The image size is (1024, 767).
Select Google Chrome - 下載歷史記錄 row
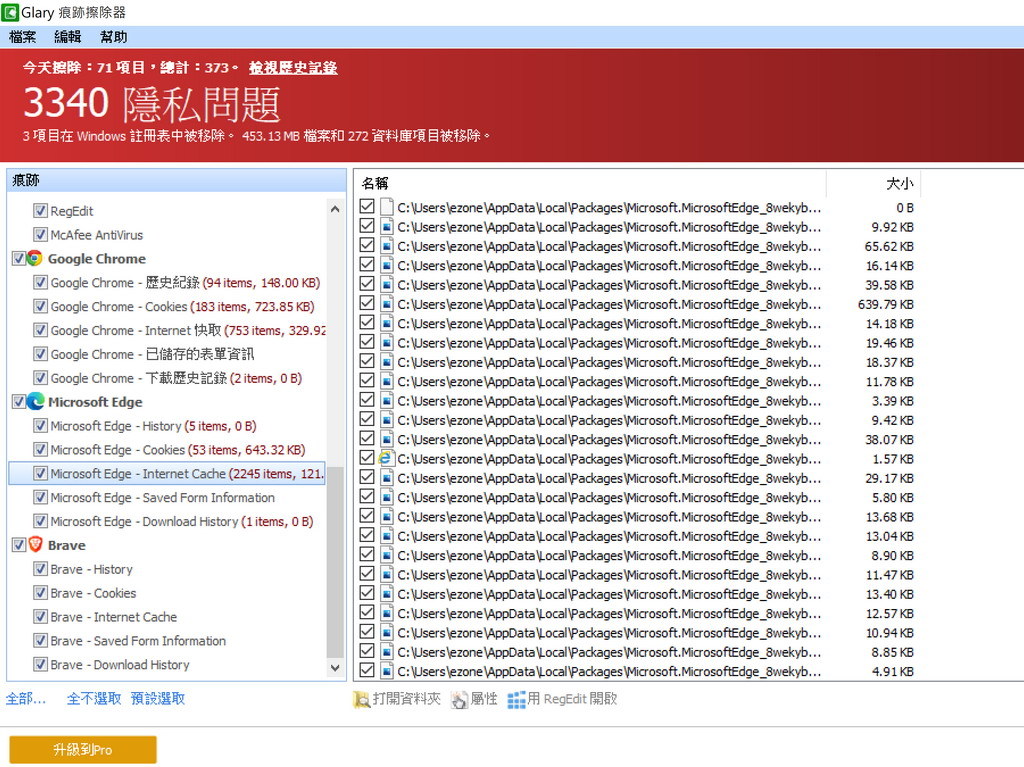[x=176, y=378]
